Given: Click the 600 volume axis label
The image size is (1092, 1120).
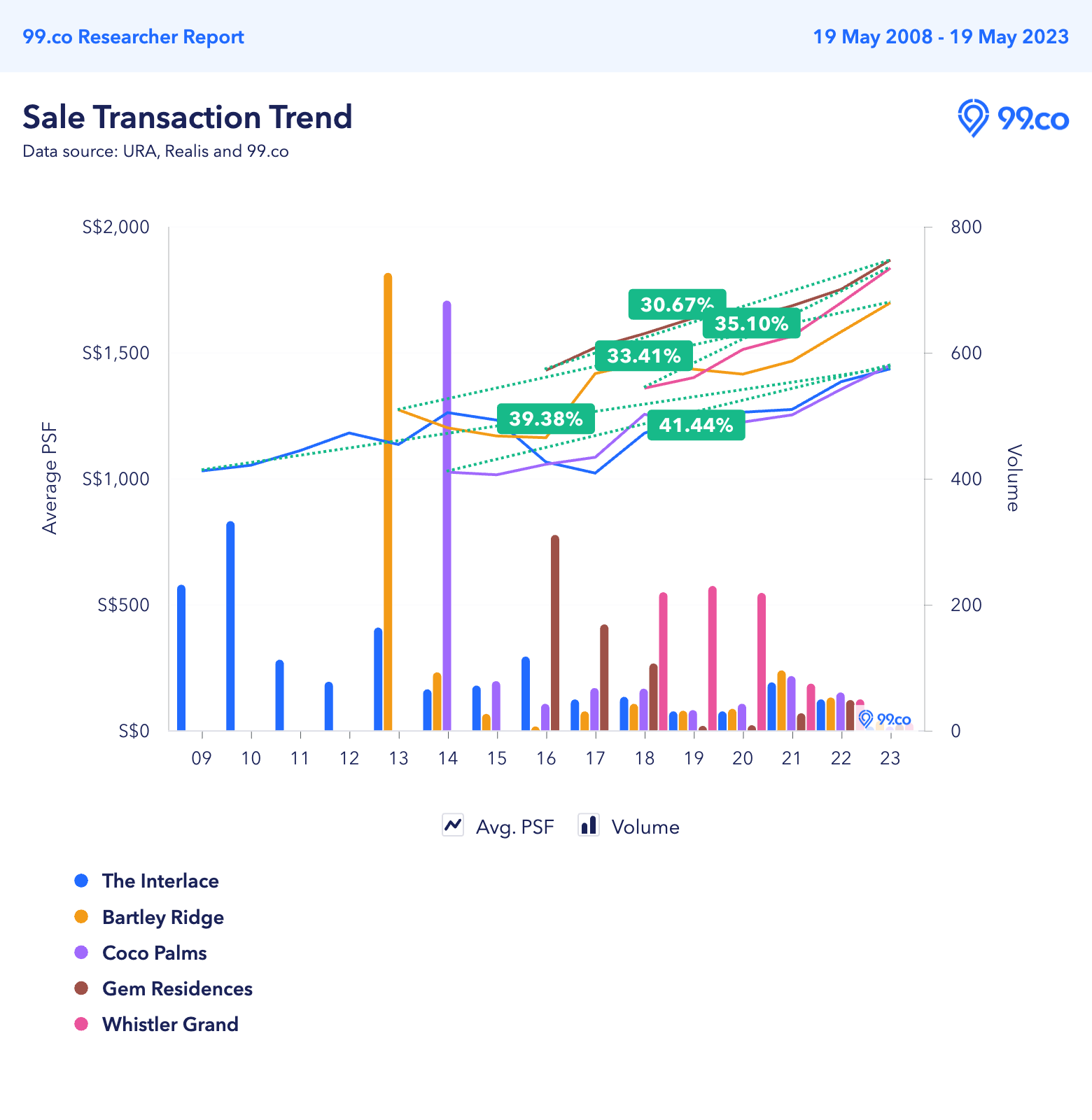Looking at the screenshot, I should coord(966,353).
